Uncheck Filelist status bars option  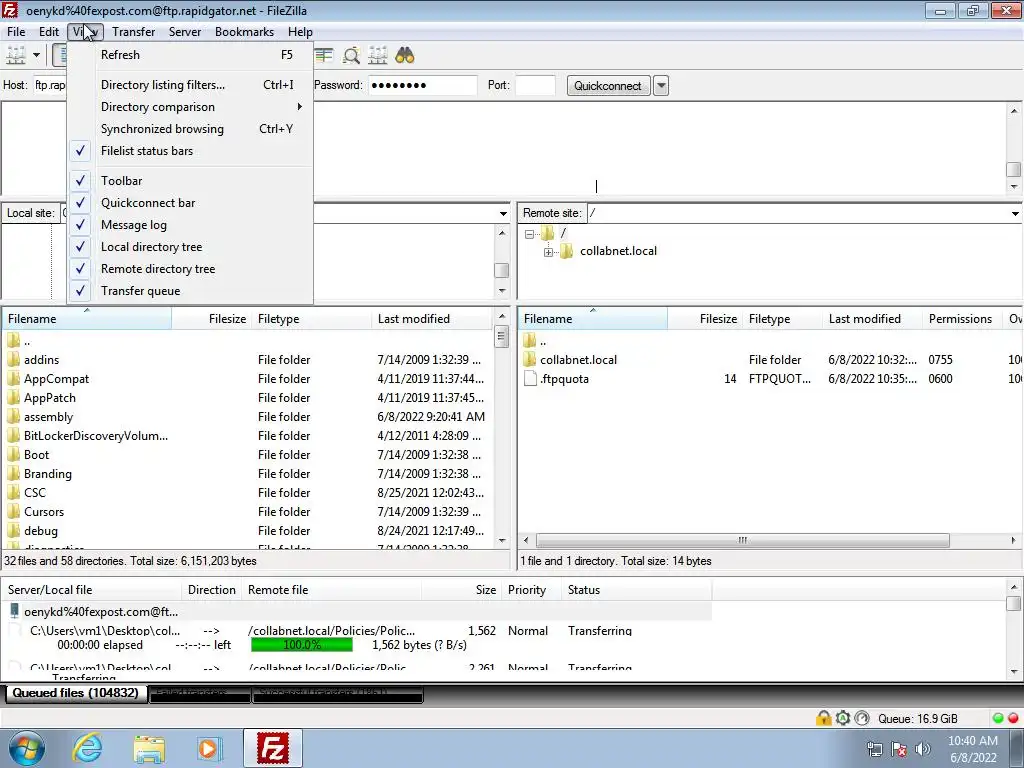point(191,151)
